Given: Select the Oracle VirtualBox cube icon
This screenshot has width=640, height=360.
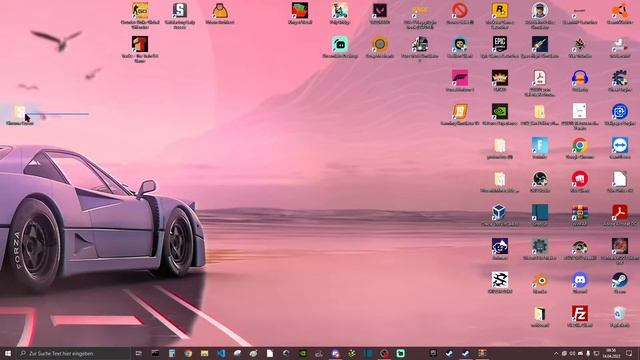Looking at the screenshot, I should coord(500,215).
